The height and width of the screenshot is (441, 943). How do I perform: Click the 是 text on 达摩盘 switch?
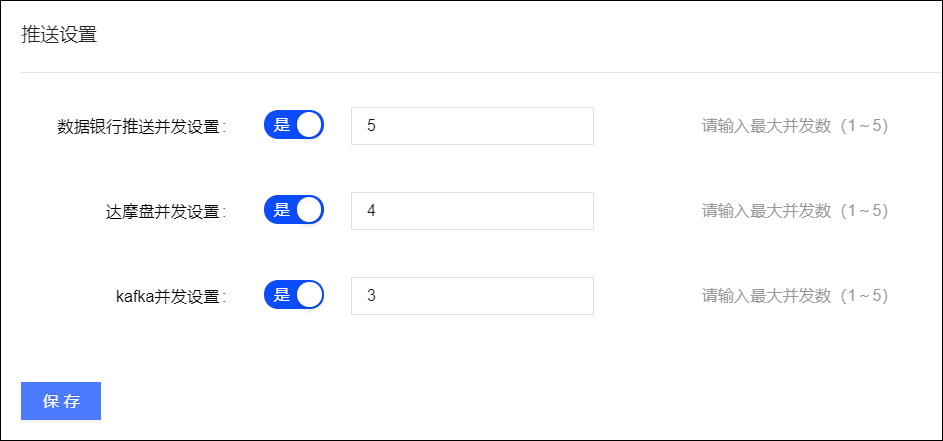click(x=281, y=210)
